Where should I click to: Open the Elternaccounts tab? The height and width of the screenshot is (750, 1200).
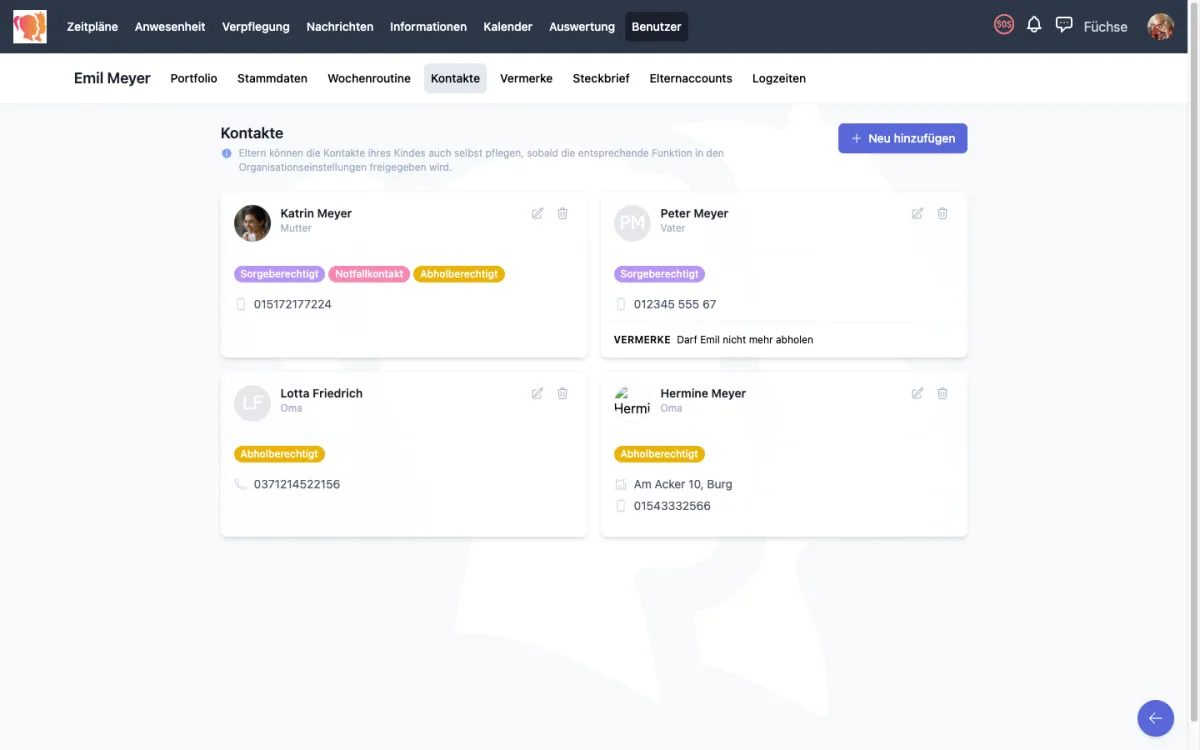pos(691,78)
